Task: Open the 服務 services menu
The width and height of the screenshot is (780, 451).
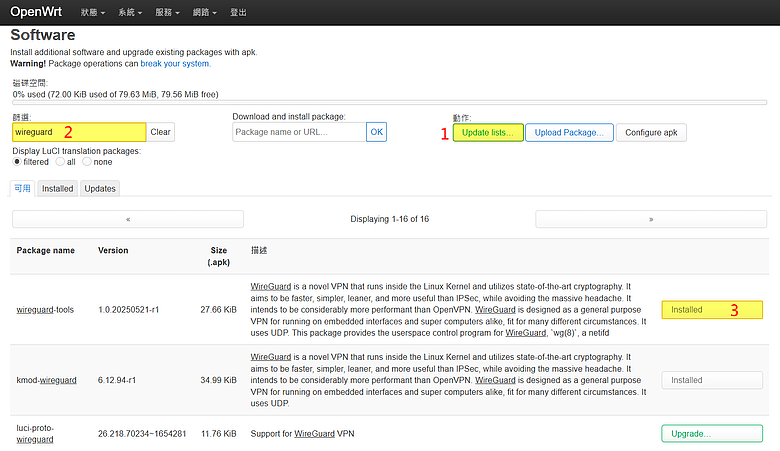Action: pyautogui.click(x=167, y=12)
